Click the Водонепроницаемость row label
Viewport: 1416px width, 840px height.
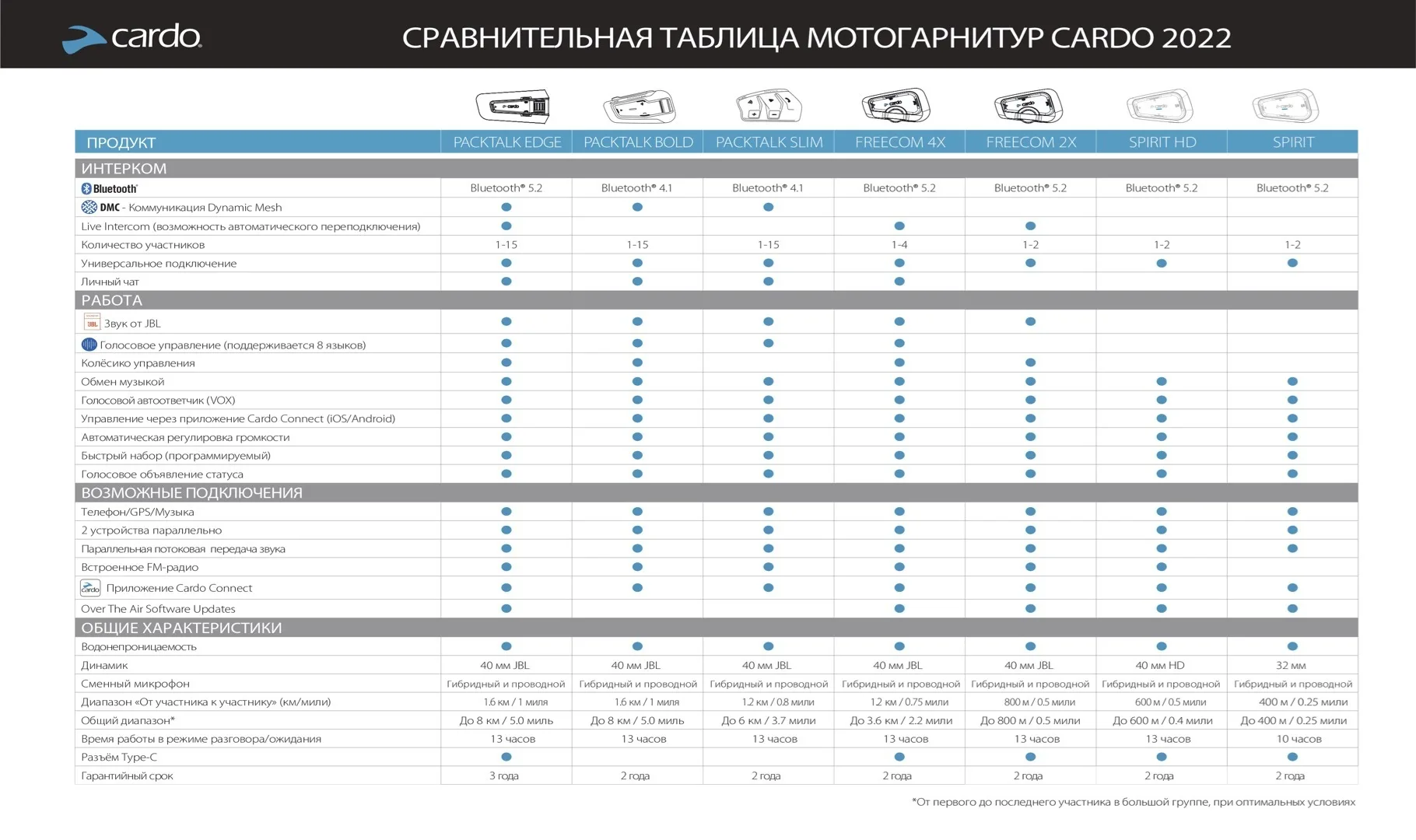click(138, 646)
